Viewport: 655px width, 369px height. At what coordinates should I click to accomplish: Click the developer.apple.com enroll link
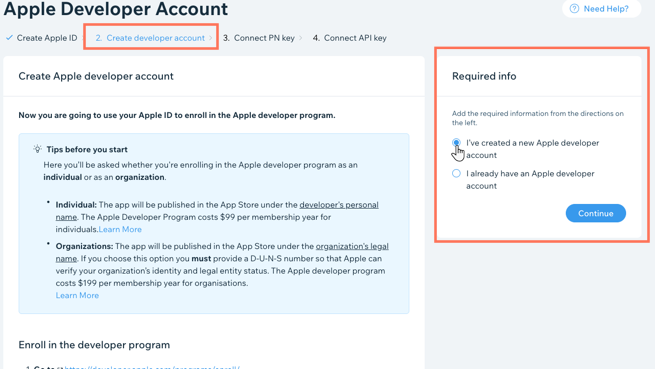coord(152,367)
